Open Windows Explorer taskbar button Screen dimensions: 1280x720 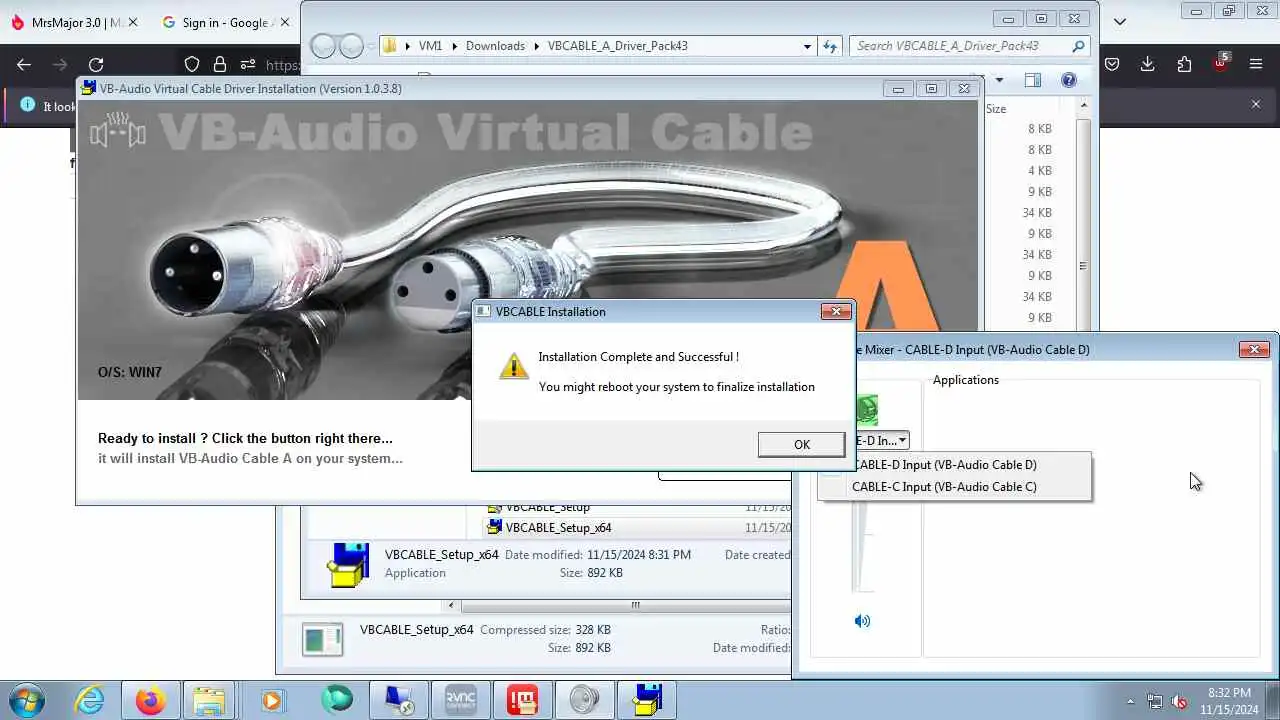tap(209, 700)
